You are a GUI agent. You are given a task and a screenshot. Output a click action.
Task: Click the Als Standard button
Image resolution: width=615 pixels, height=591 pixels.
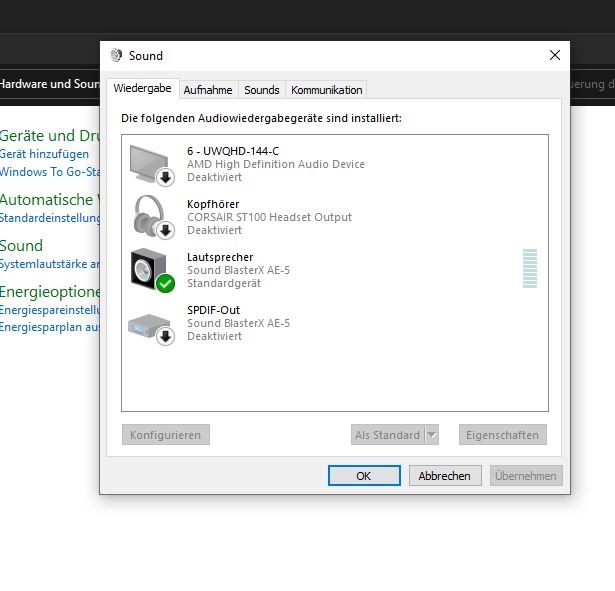[388, 435]
